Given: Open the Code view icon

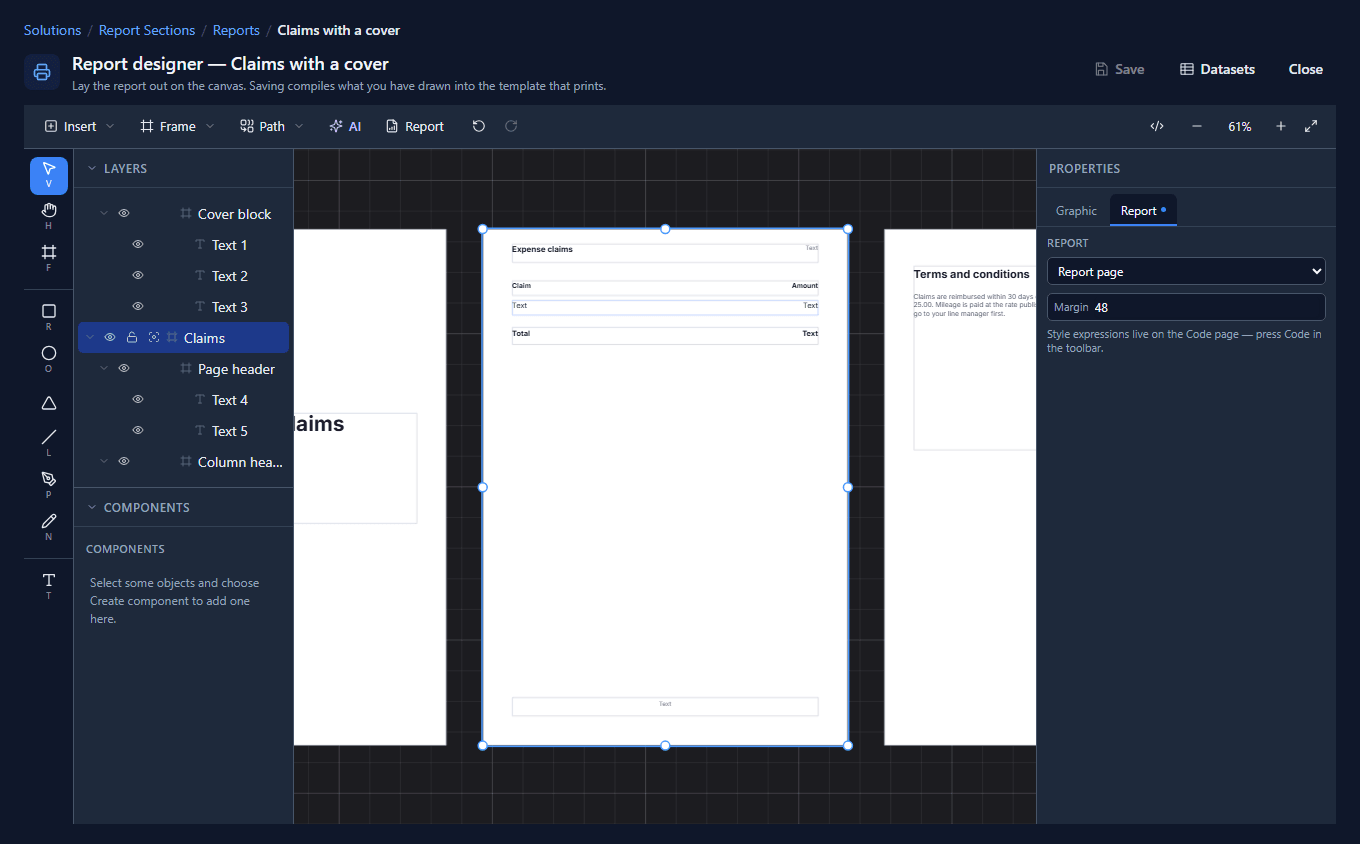Looking at the screenshot, I should pyautogui.click(x=1157, y=126).
